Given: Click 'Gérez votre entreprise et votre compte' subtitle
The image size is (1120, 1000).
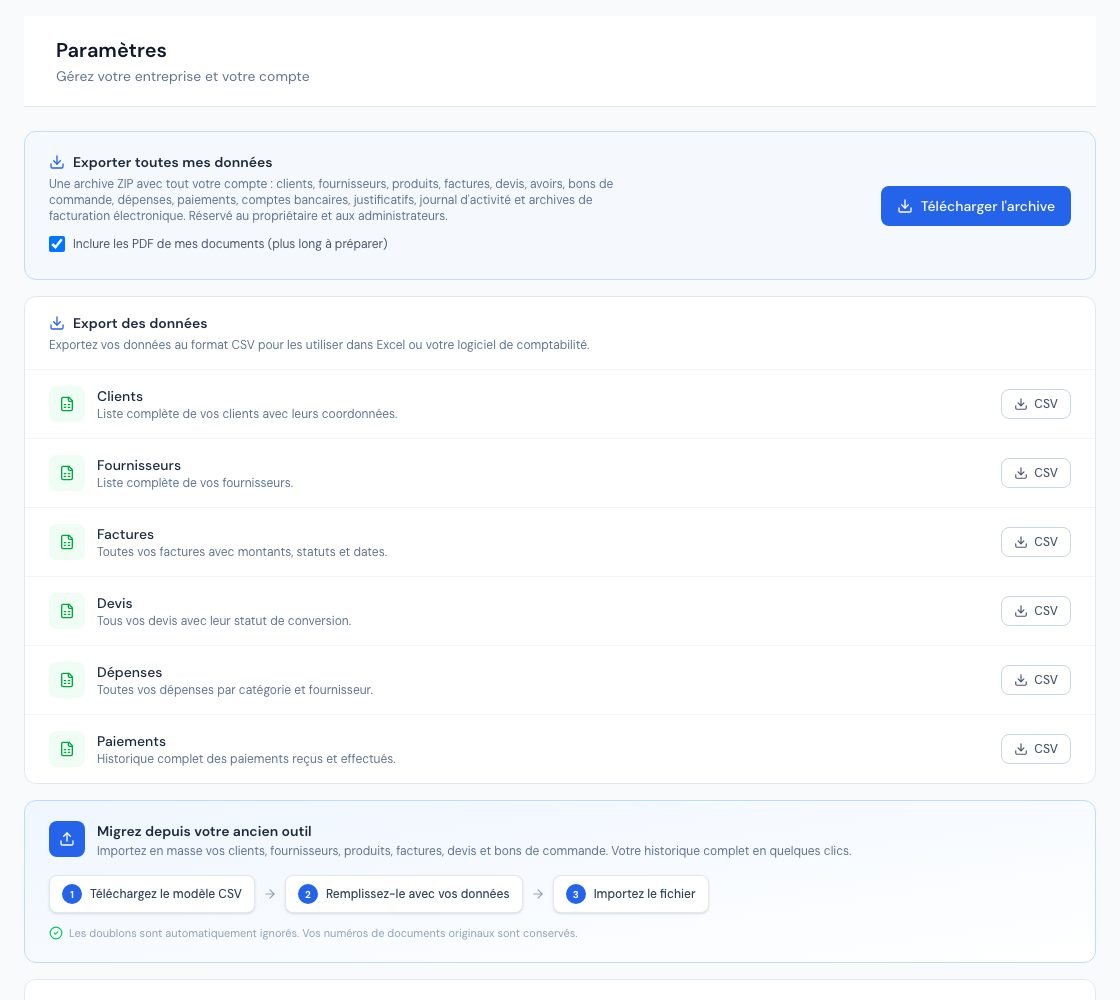Looking at the screenshot, I should coord(183,76).
